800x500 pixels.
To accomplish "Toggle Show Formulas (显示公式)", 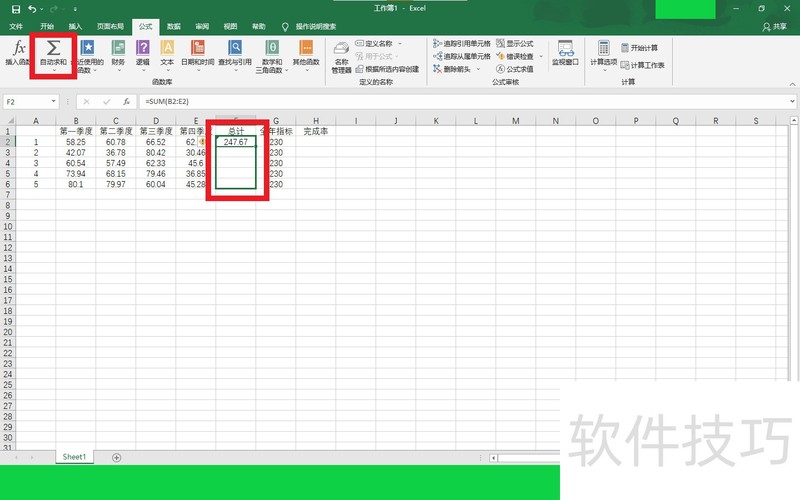I will 515,43.
